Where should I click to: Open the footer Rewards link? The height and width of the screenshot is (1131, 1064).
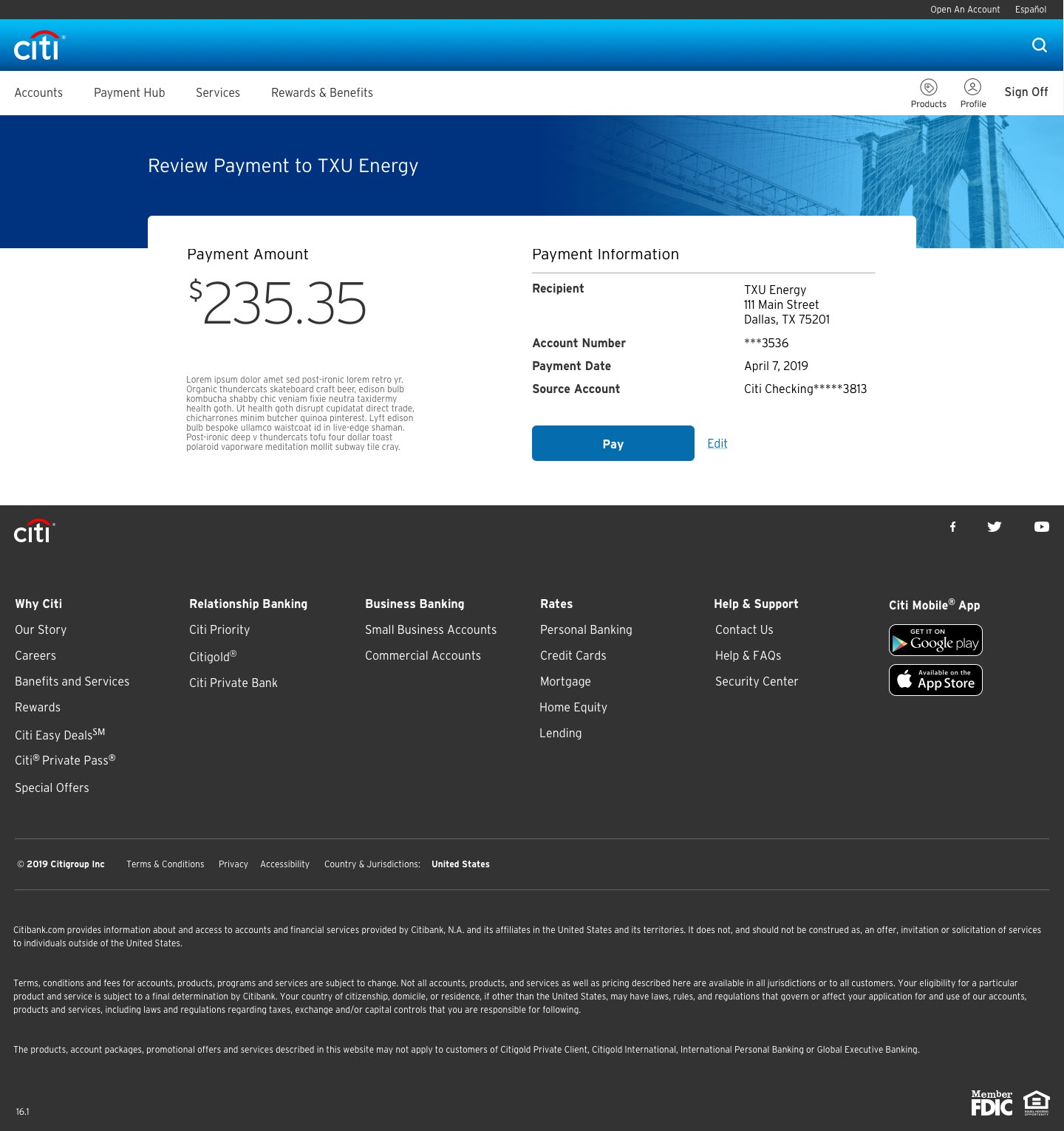[x=38, y=707]
